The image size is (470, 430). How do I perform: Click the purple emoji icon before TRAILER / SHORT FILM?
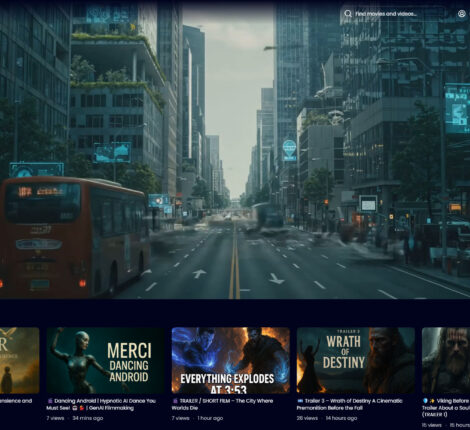[x=175, y=401]
